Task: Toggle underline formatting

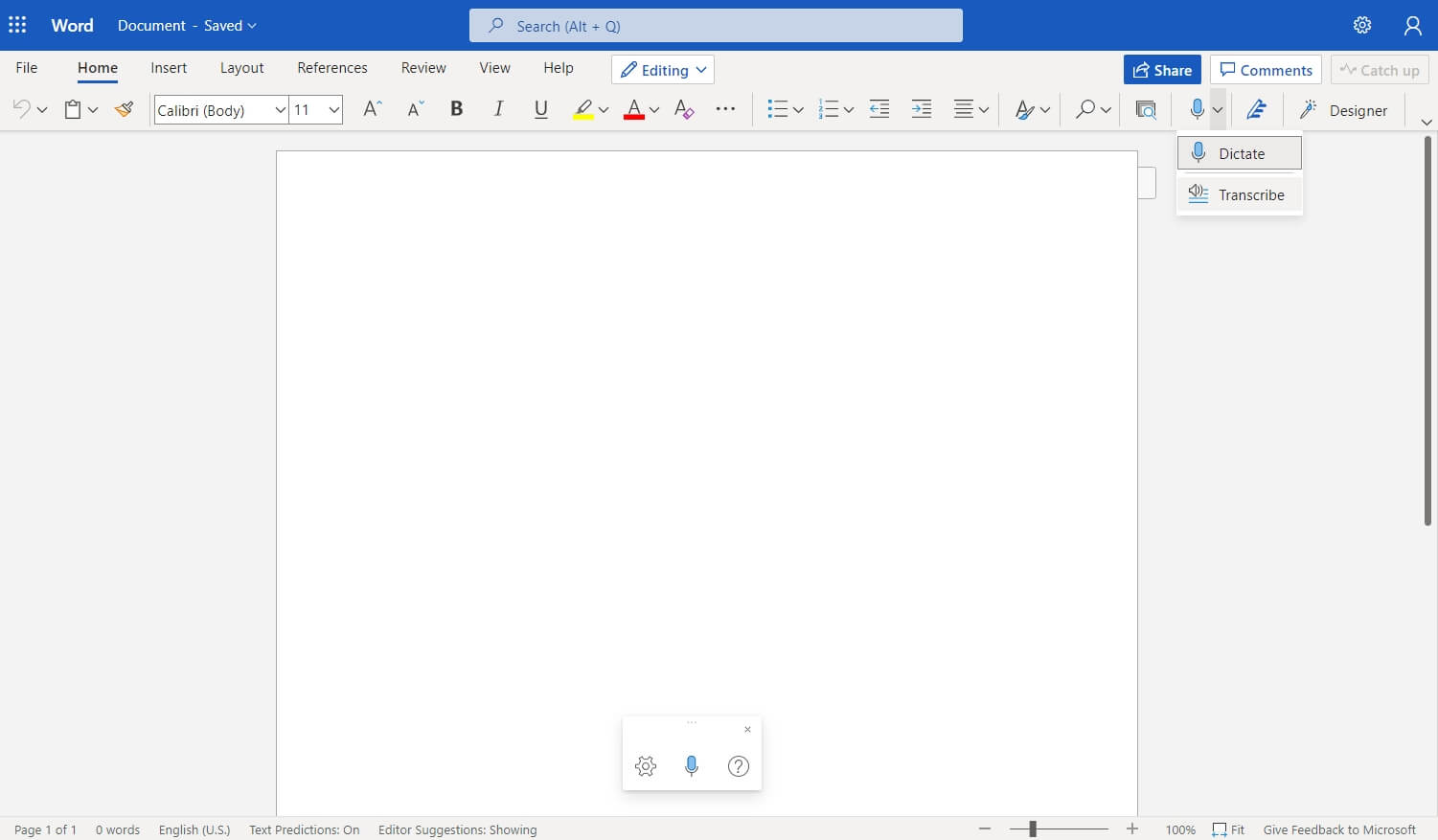Action: click(541, 109)
